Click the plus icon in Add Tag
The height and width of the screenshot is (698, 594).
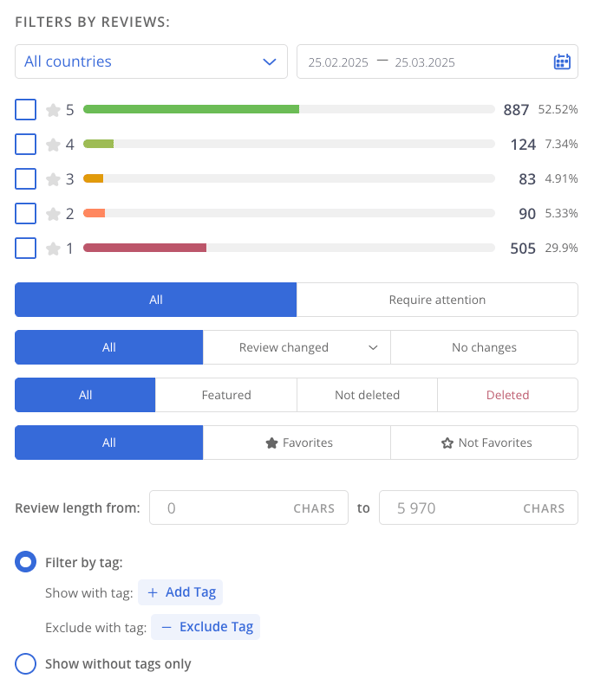(152, 592)
